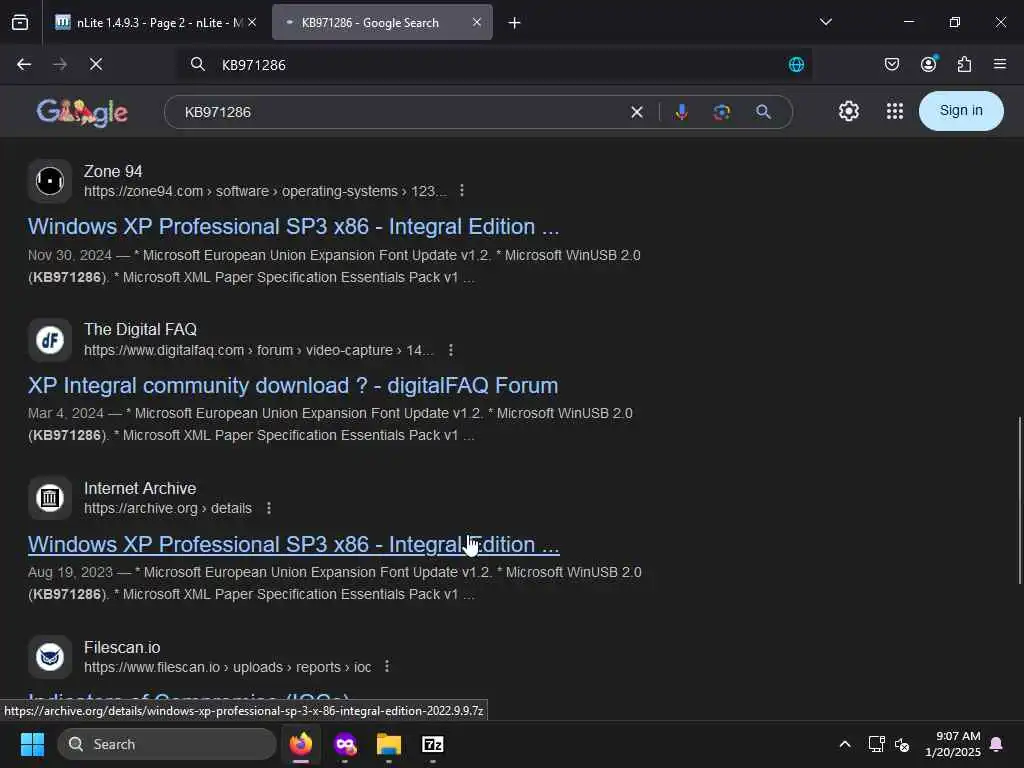Open Filescan.io result options menu
This screenshot has width=1024, height=768.
[387, 667]
